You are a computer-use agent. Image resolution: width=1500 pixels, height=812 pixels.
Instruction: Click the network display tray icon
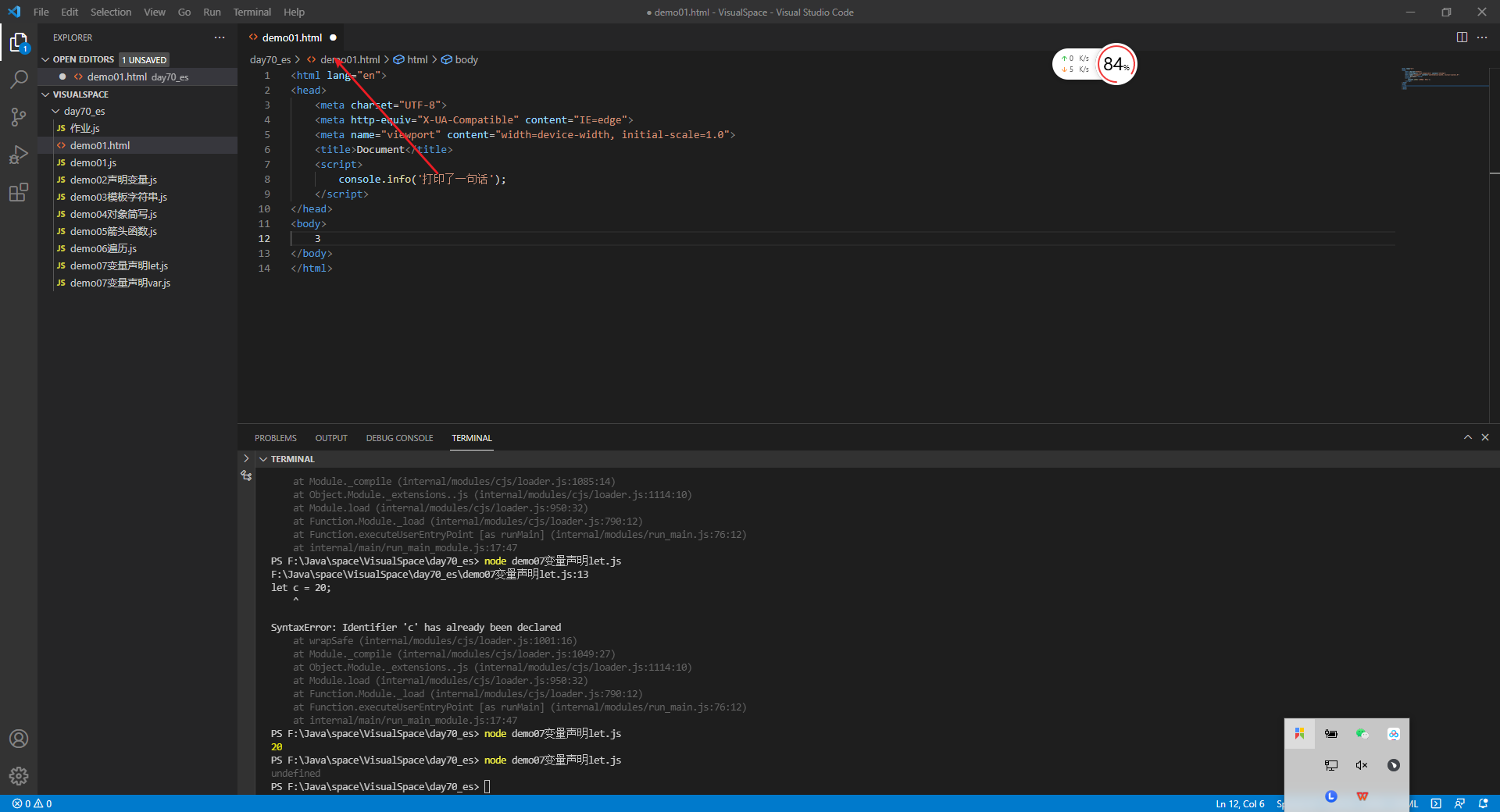(x=1330, y=765)
